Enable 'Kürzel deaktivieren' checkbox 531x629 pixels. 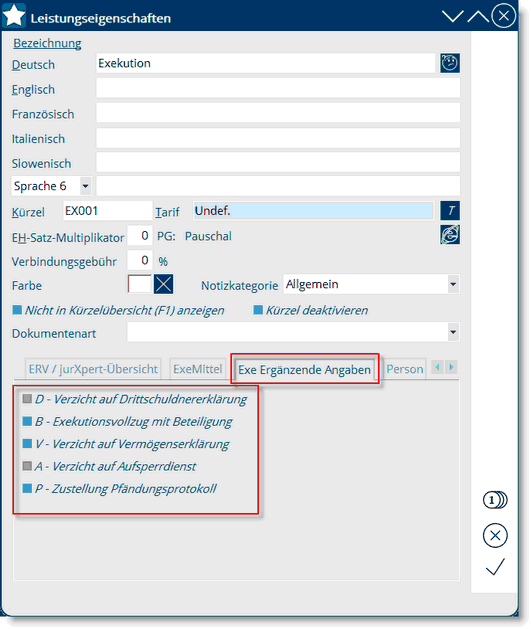(258, 310)
